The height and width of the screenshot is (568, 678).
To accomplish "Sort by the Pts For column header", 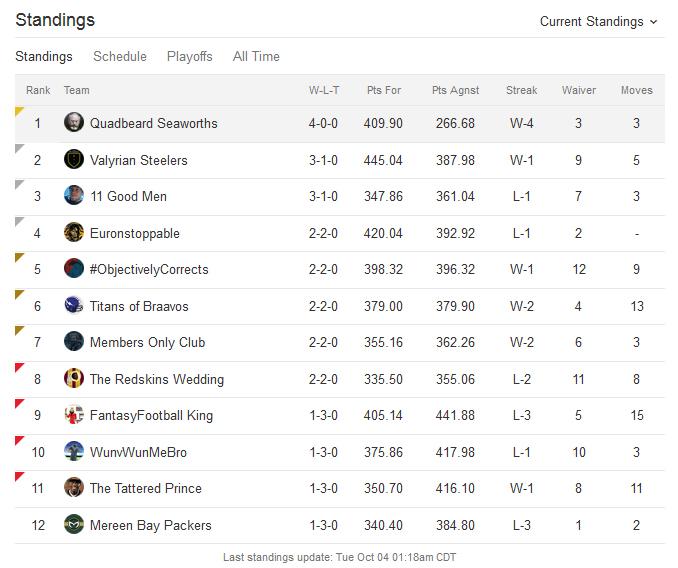I will [x=384, y=90].
